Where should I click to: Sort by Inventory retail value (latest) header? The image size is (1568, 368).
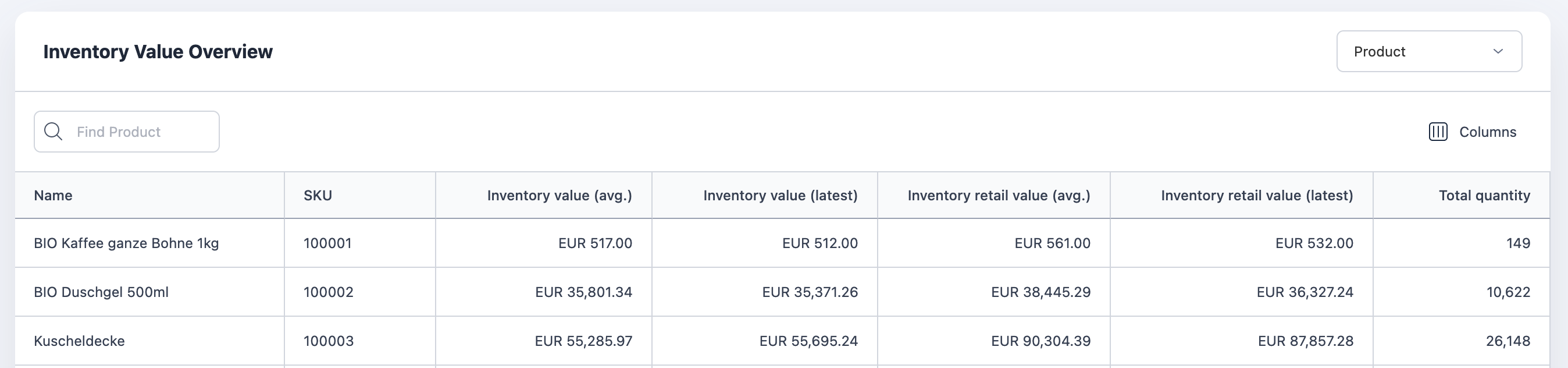click(1256, 196)
